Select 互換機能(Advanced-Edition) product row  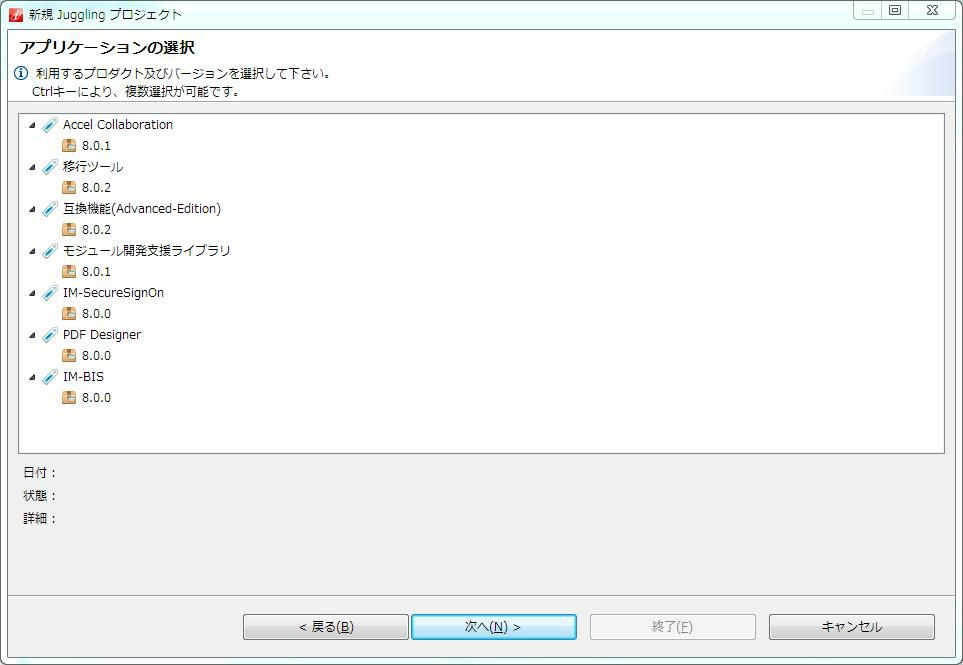142,209
